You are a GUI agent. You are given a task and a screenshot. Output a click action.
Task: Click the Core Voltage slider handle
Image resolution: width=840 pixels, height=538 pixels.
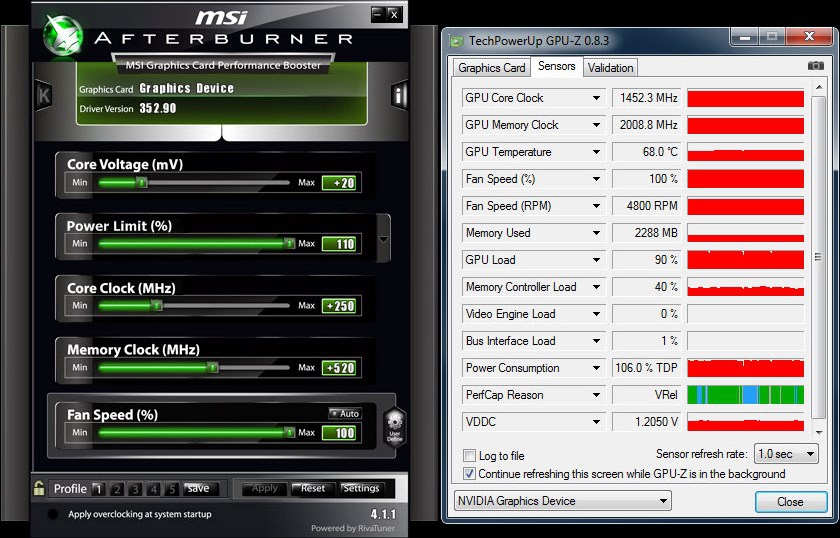(141, 183)
